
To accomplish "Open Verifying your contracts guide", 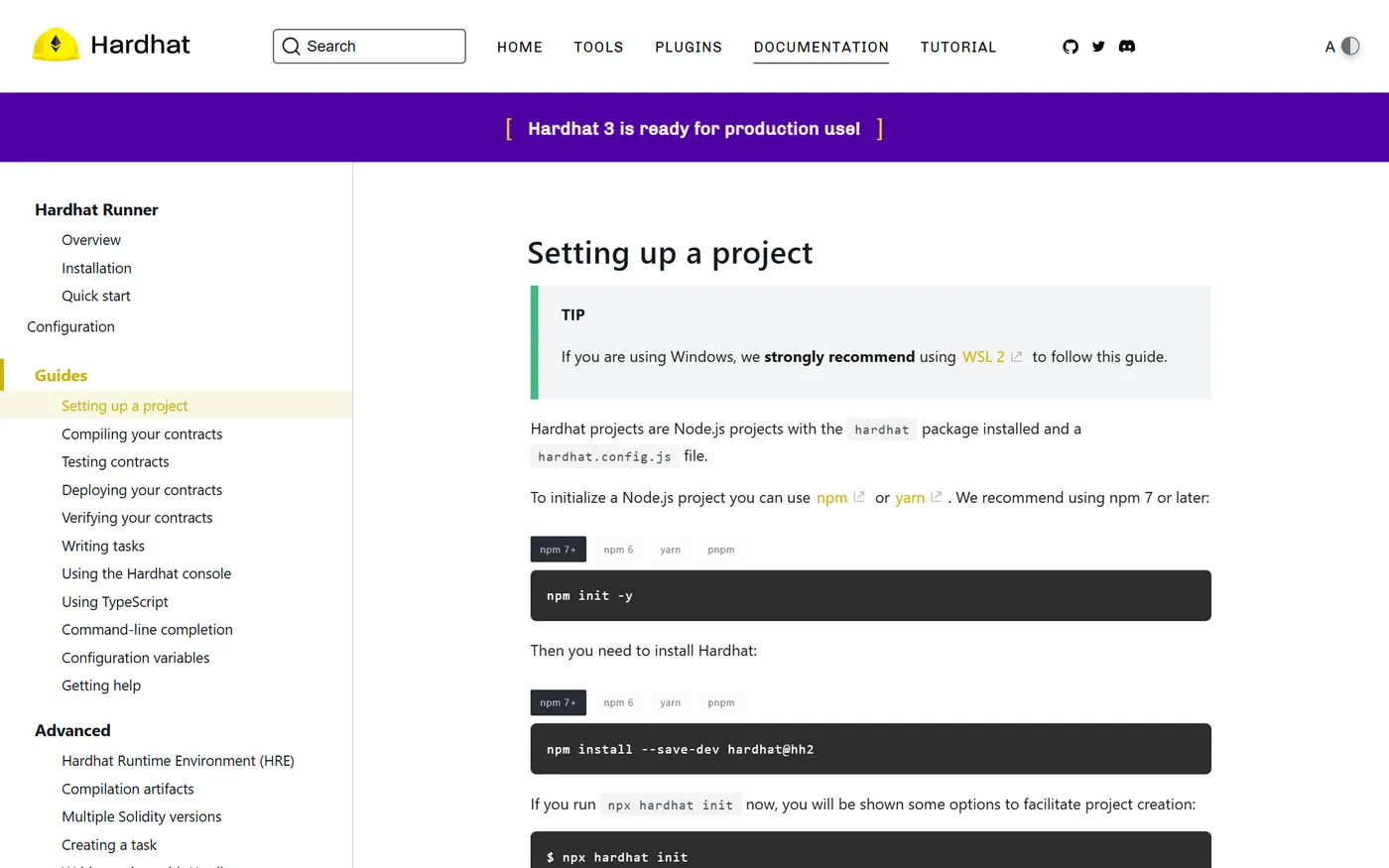I will coord(137,518).
